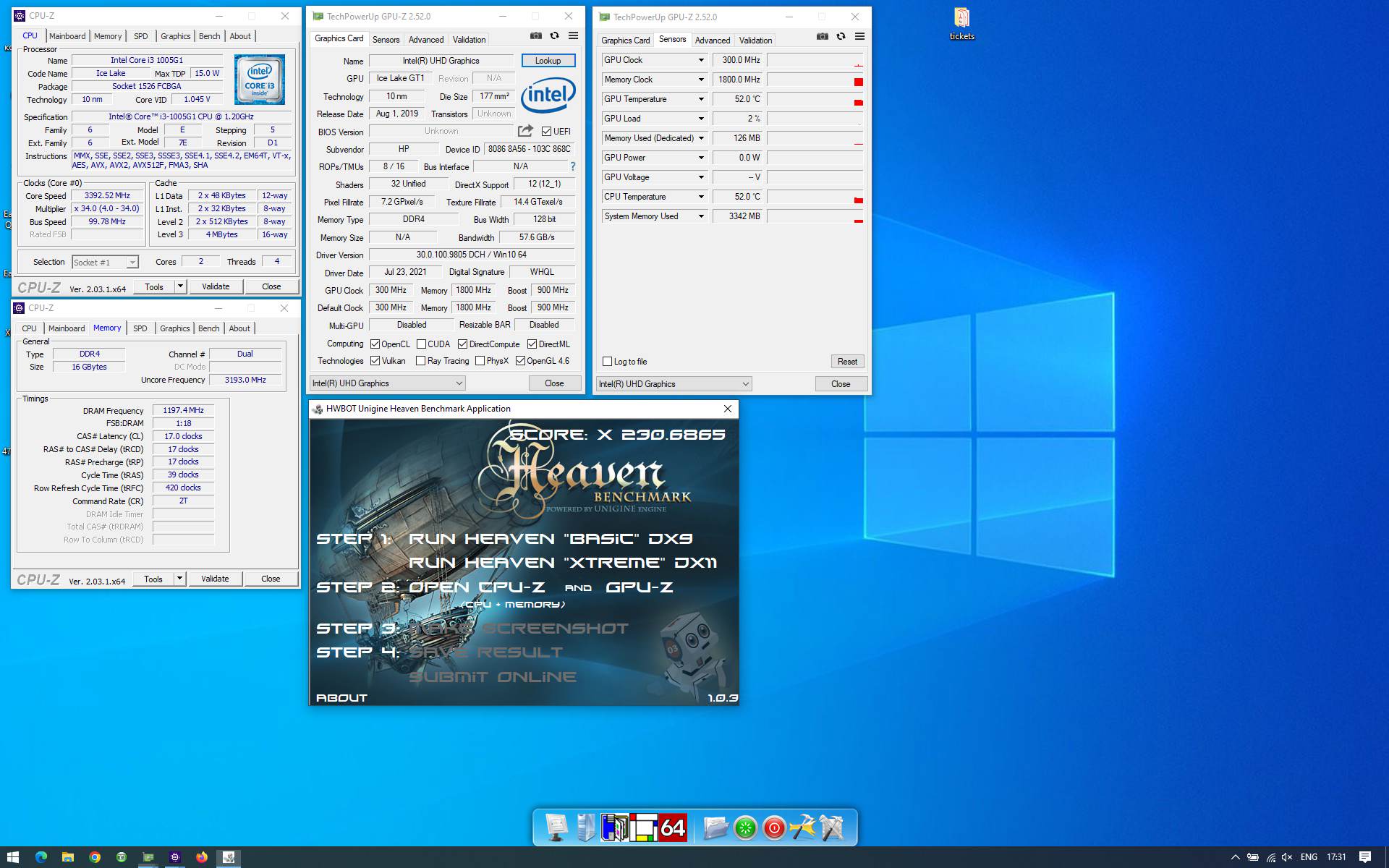Screen dimensions: 1389x868
Task: Toggle the PhysX checkbox
Action: coord(480,361)
